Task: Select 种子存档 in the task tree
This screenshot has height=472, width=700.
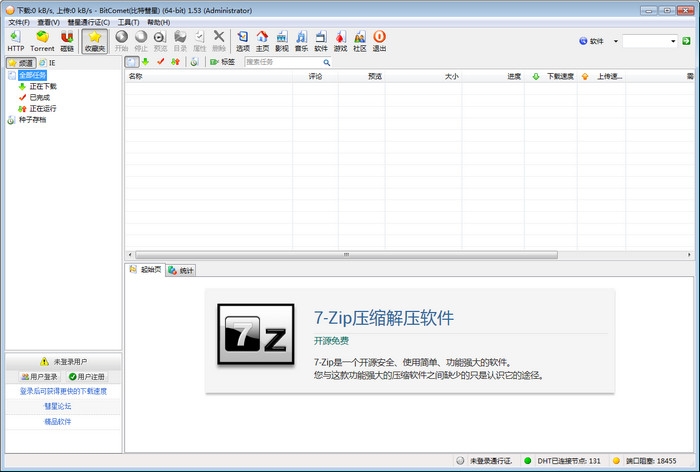Action: point(32,120)
